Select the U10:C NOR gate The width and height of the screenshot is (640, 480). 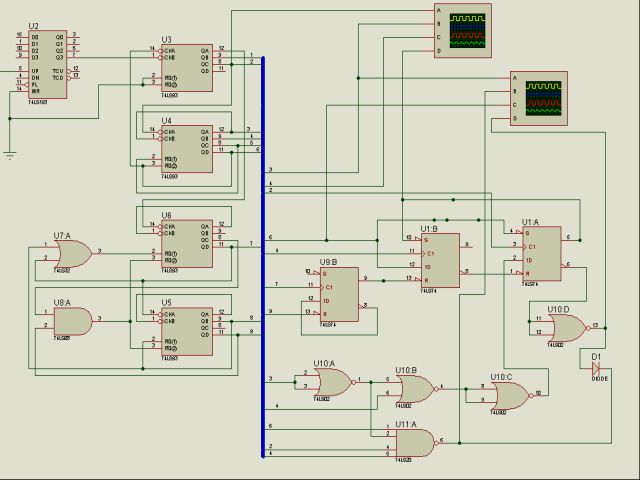click(x=509, y=395)
